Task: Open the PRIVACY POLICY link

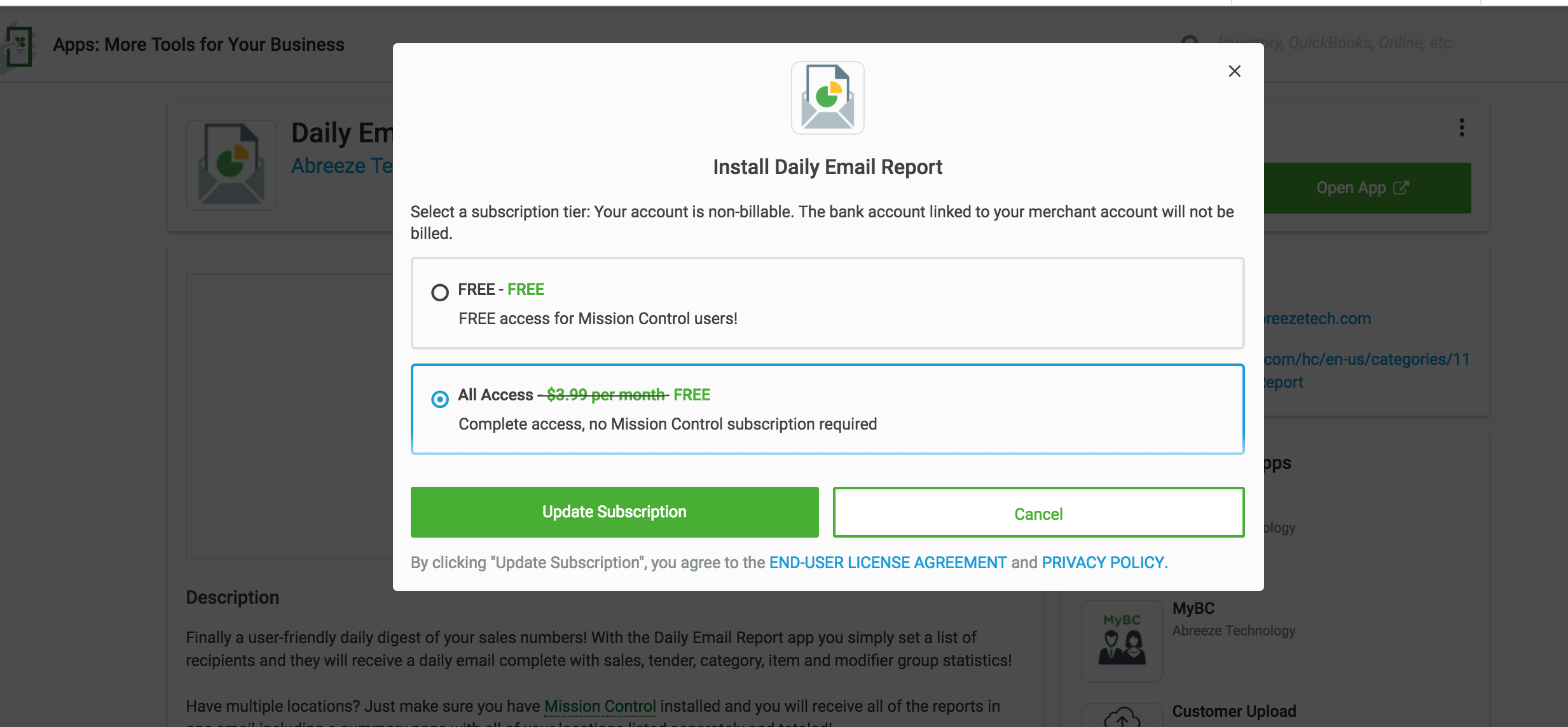Action: coord(1104,562)
